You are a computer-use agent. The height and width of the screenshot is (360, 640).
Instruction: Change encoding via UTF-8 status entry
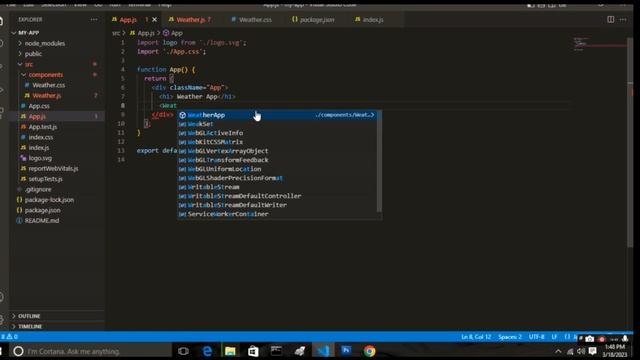coord(536,337)
